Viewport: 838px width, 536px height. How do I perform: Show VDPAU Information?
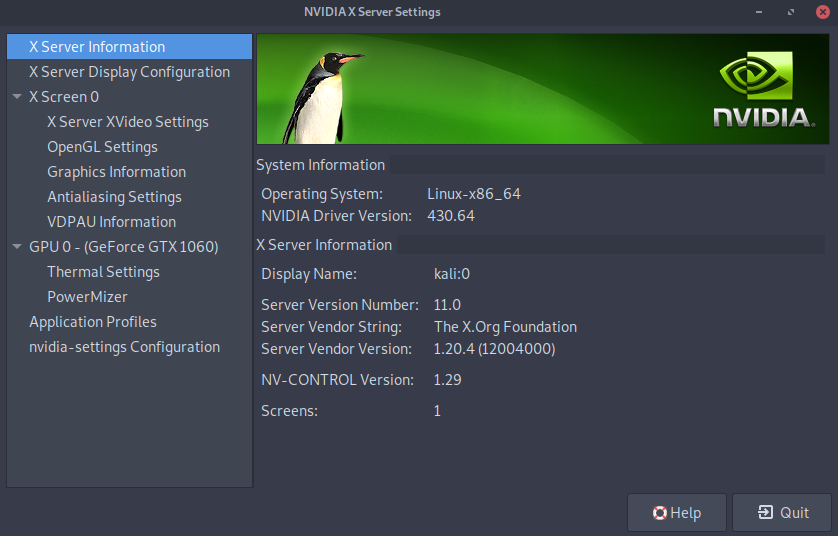click(x=111, y=222)
